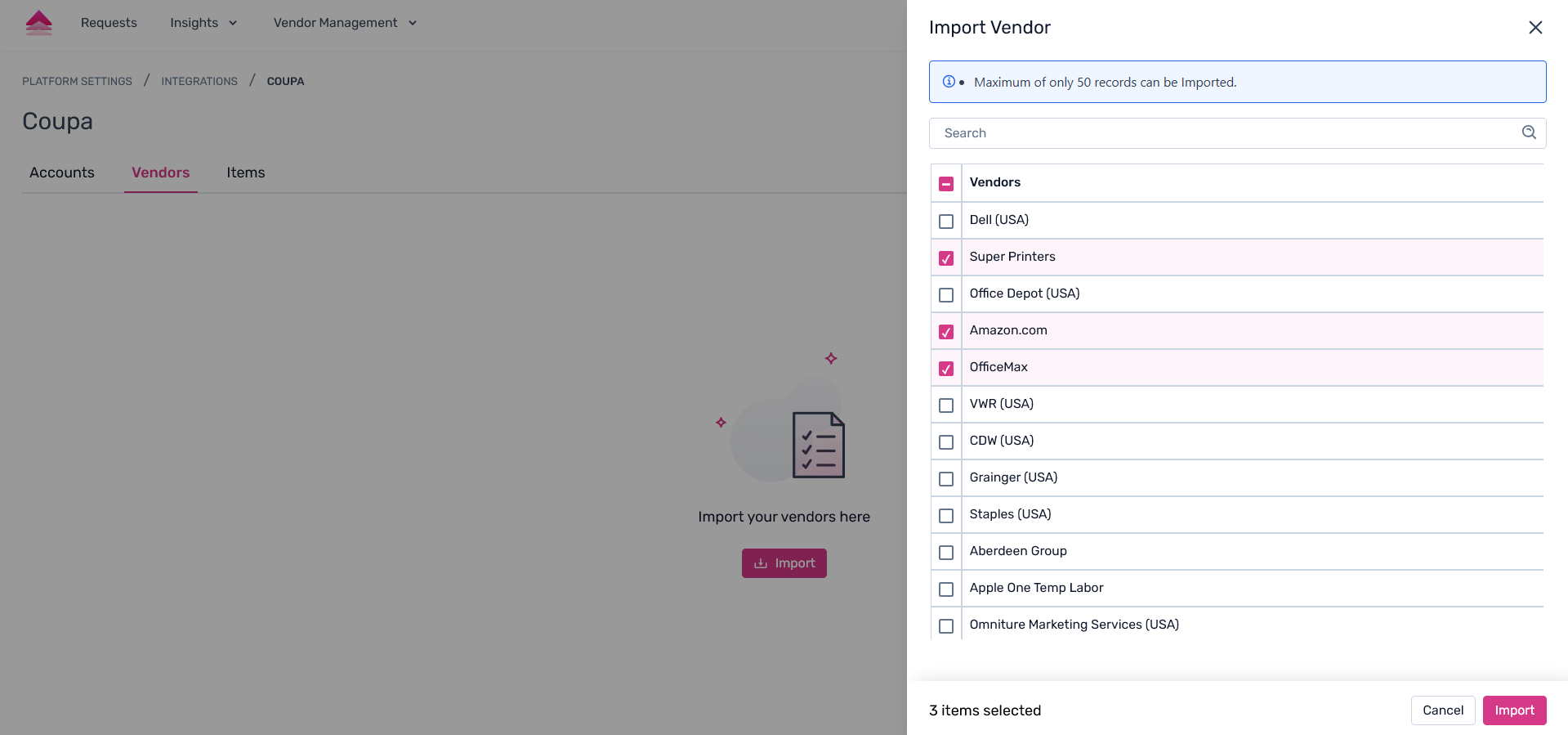This screenshot has width=1568, height=735.
Task: Check the Office Depot (USA) checkbox
Action: [946, 295]
